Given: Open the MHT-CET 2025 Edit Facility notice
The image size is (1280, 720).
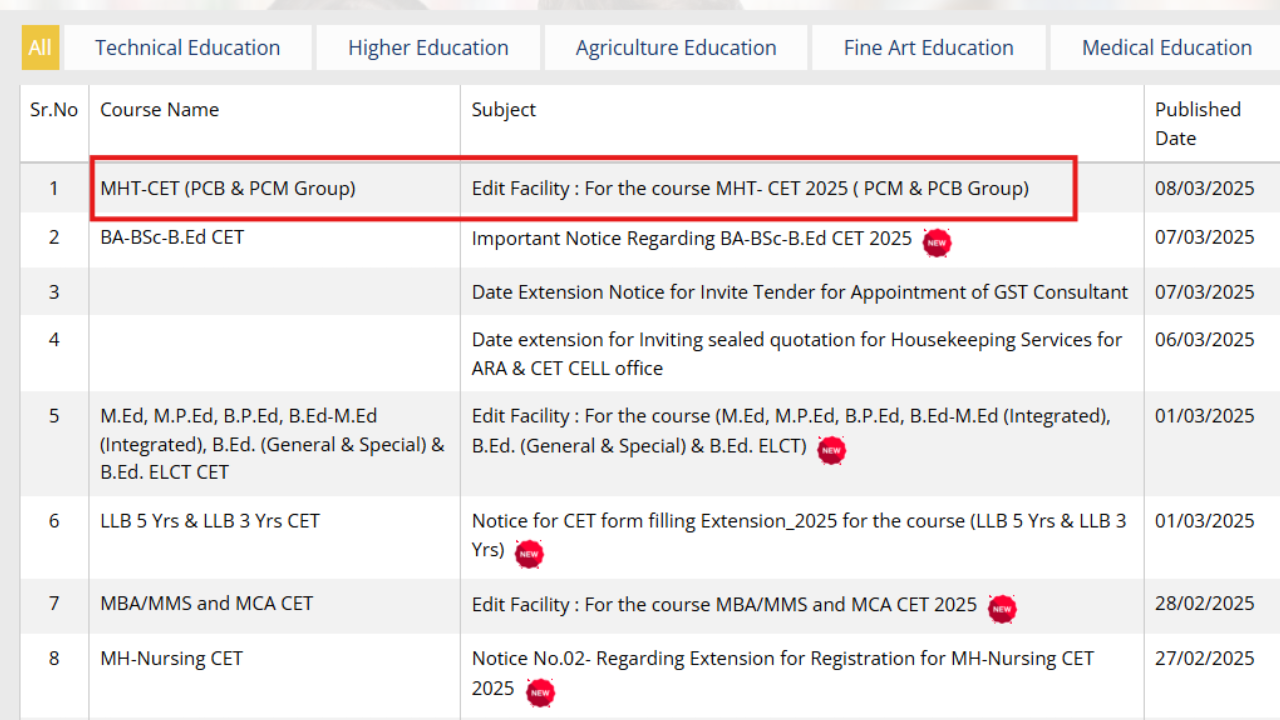Looking at the screenshot, I should (751, 188).
